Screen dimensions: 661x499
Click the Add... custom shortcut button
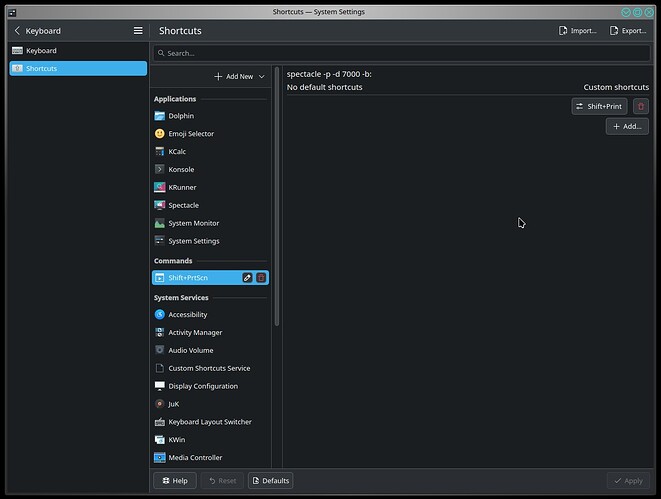[x=627, y=126]
